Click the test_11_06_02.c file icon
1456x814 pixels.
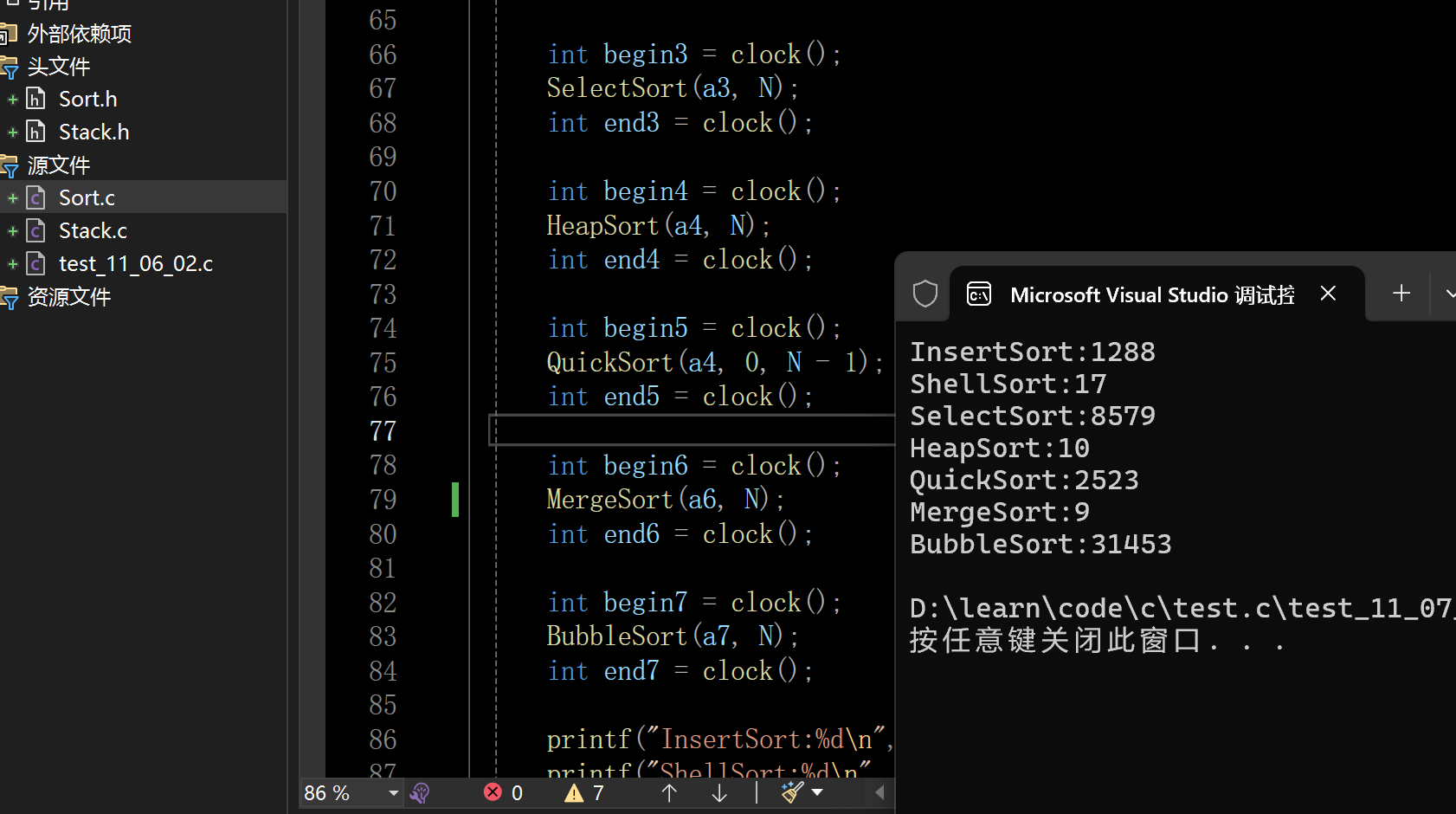pyautogui.click(x=35, y=263)
